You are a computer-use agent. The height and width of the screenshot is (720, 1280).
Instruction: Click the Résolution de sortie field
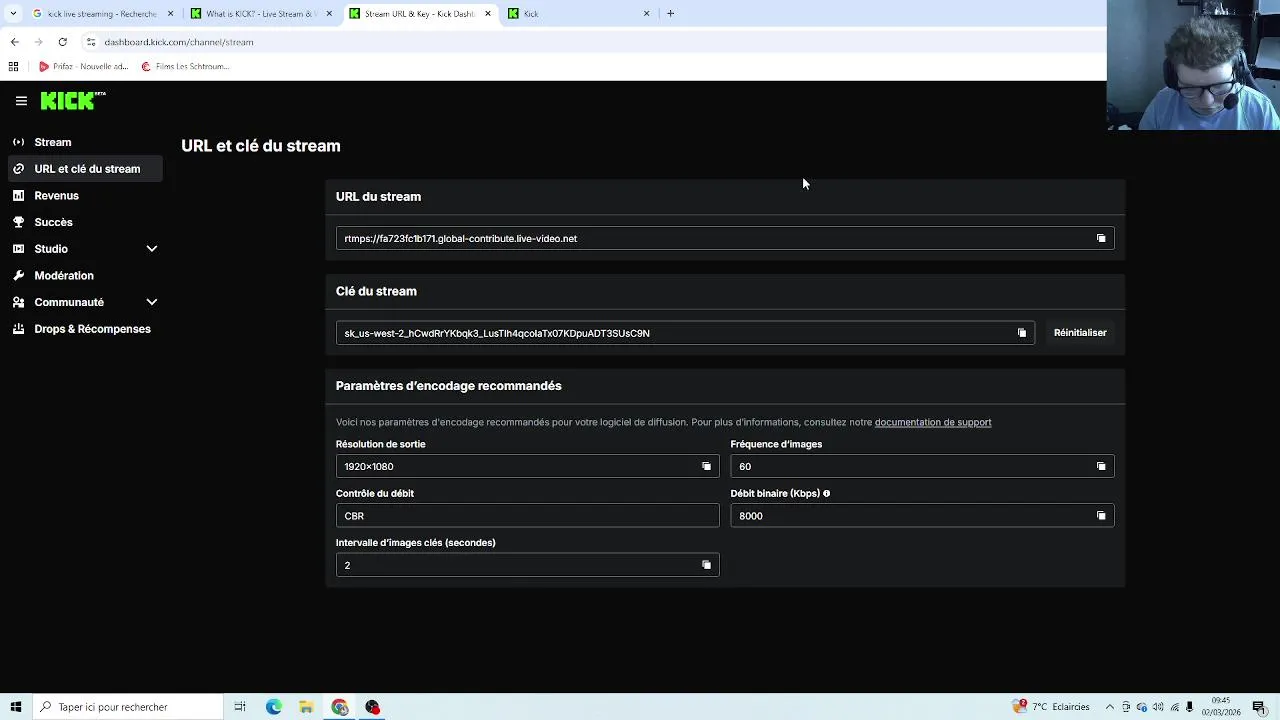pos(527,466)
